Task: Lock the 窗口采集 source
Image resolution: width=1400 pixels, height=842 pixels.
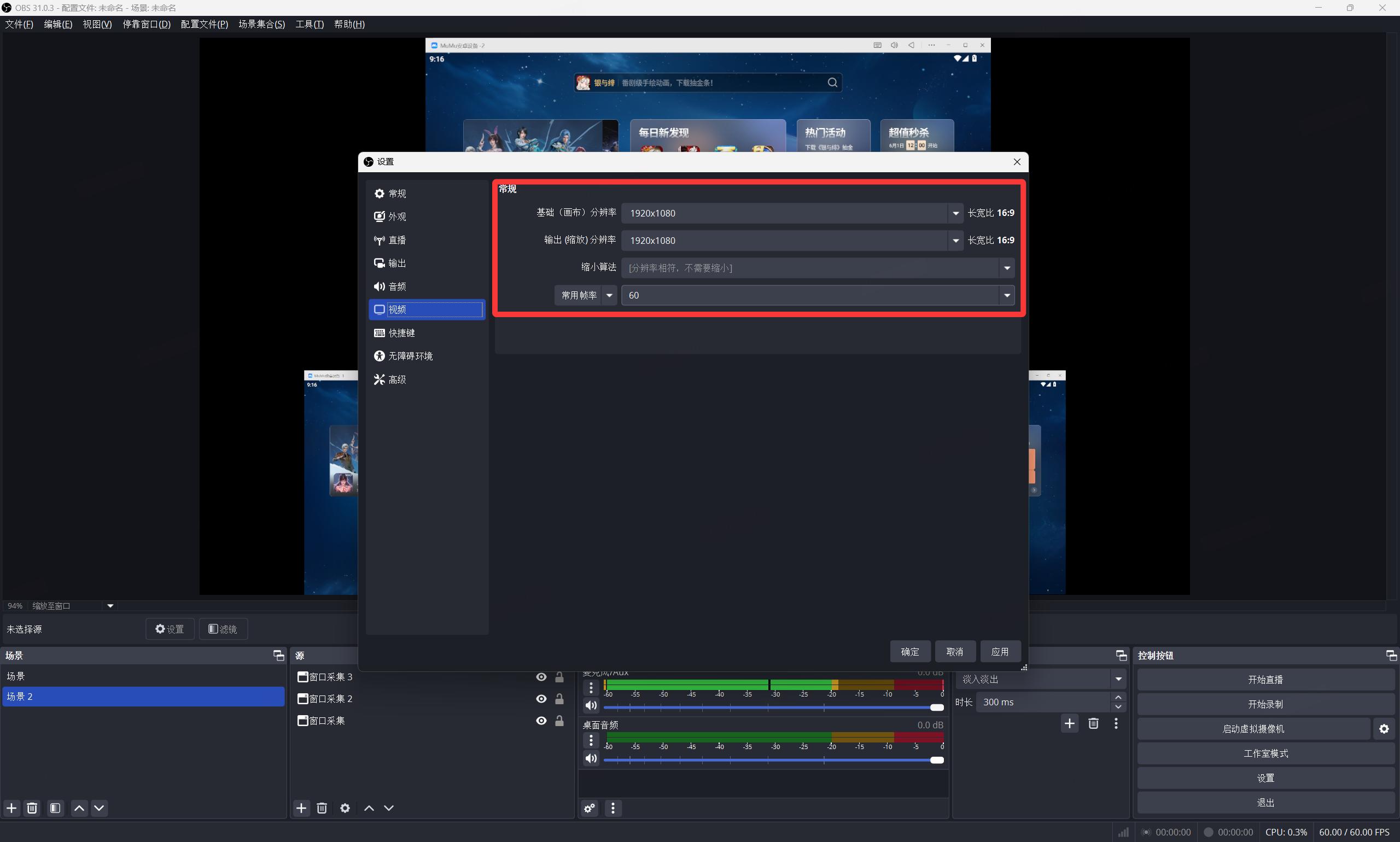Action: (559, 721)
